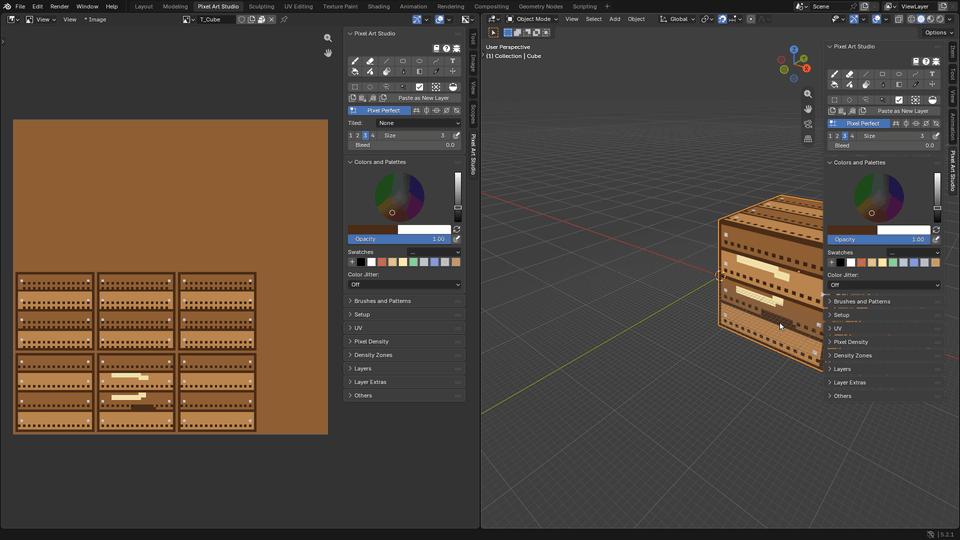Expand the Brushes and Patterns section in image editor
The image size is (960, 540).
405,301
